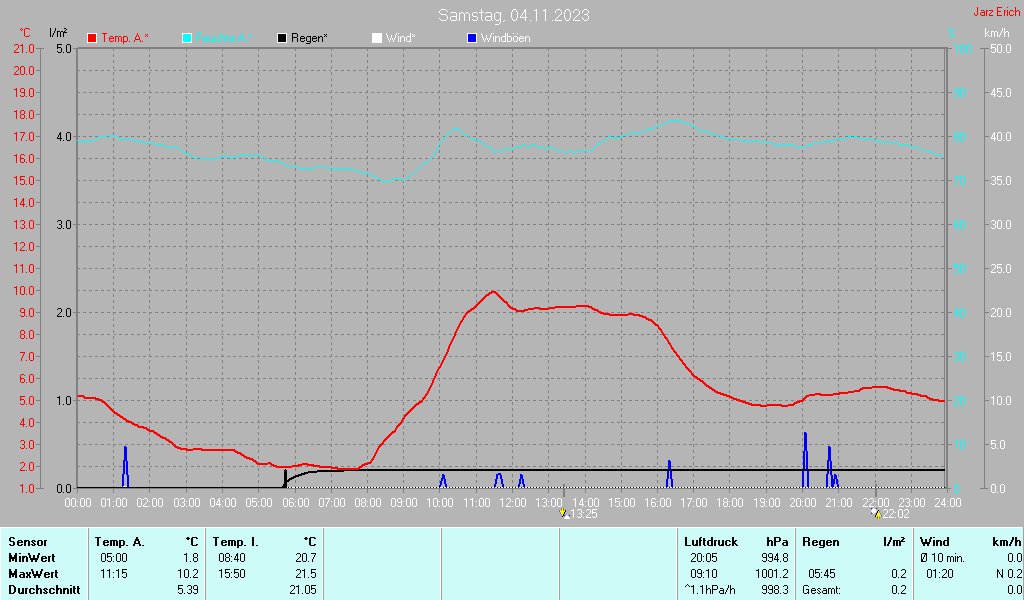Click the Samstag, 04.11.2023 date title
1024x600 pixels.
point(513,15)
